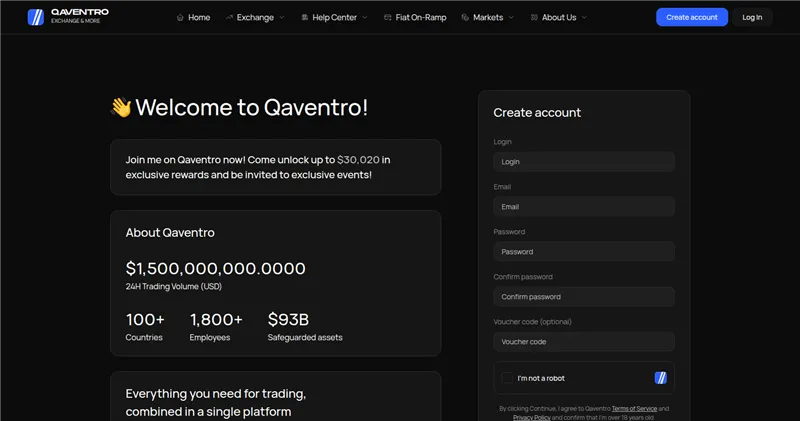Image resolution: width=800 pixels, height=421 pixels.
Task: Expand the Markets dropdown chevron
Action: coord(511,17)
